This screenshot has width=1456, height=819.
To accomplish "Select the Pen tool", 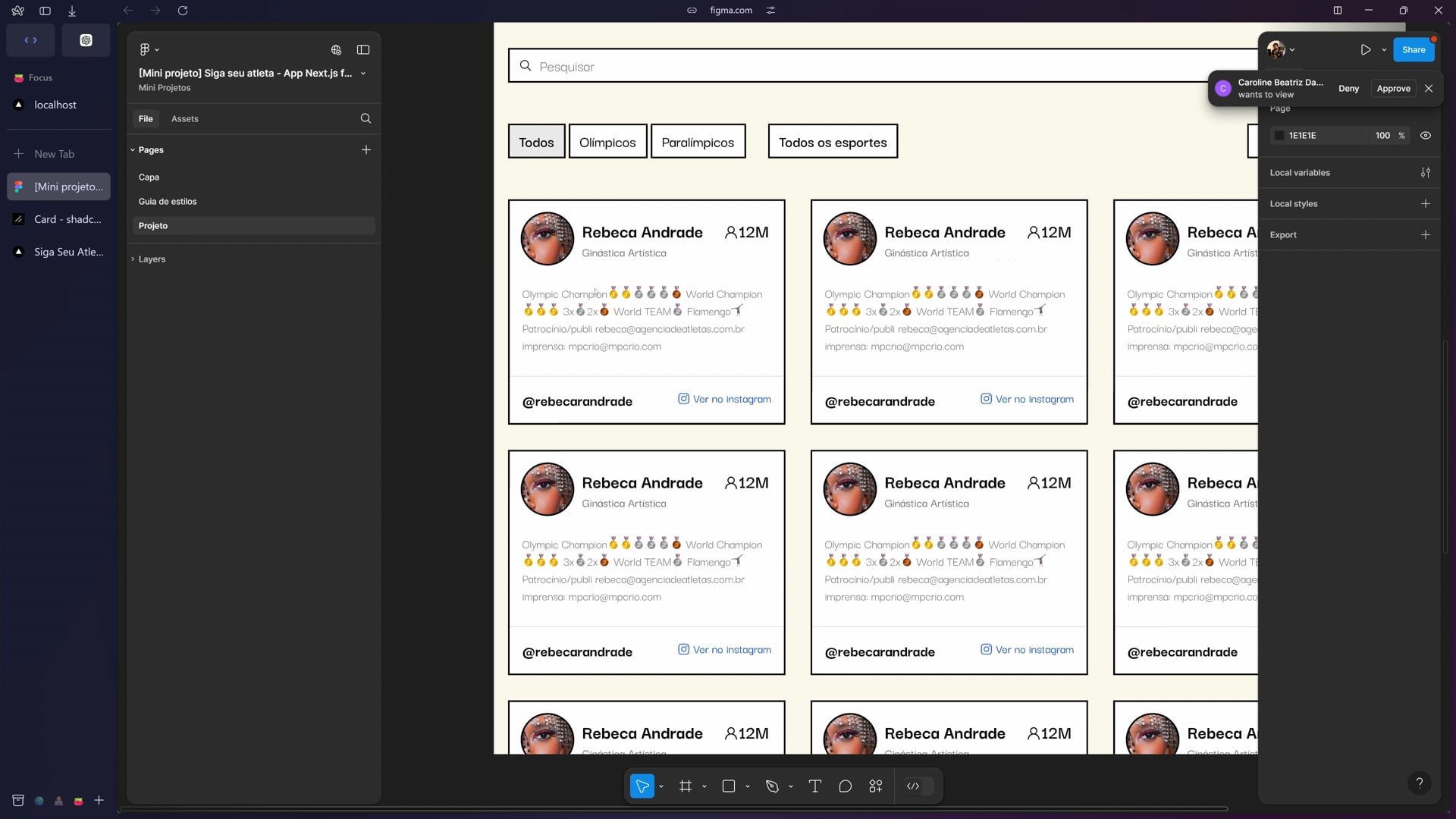I will coord(772,786).
